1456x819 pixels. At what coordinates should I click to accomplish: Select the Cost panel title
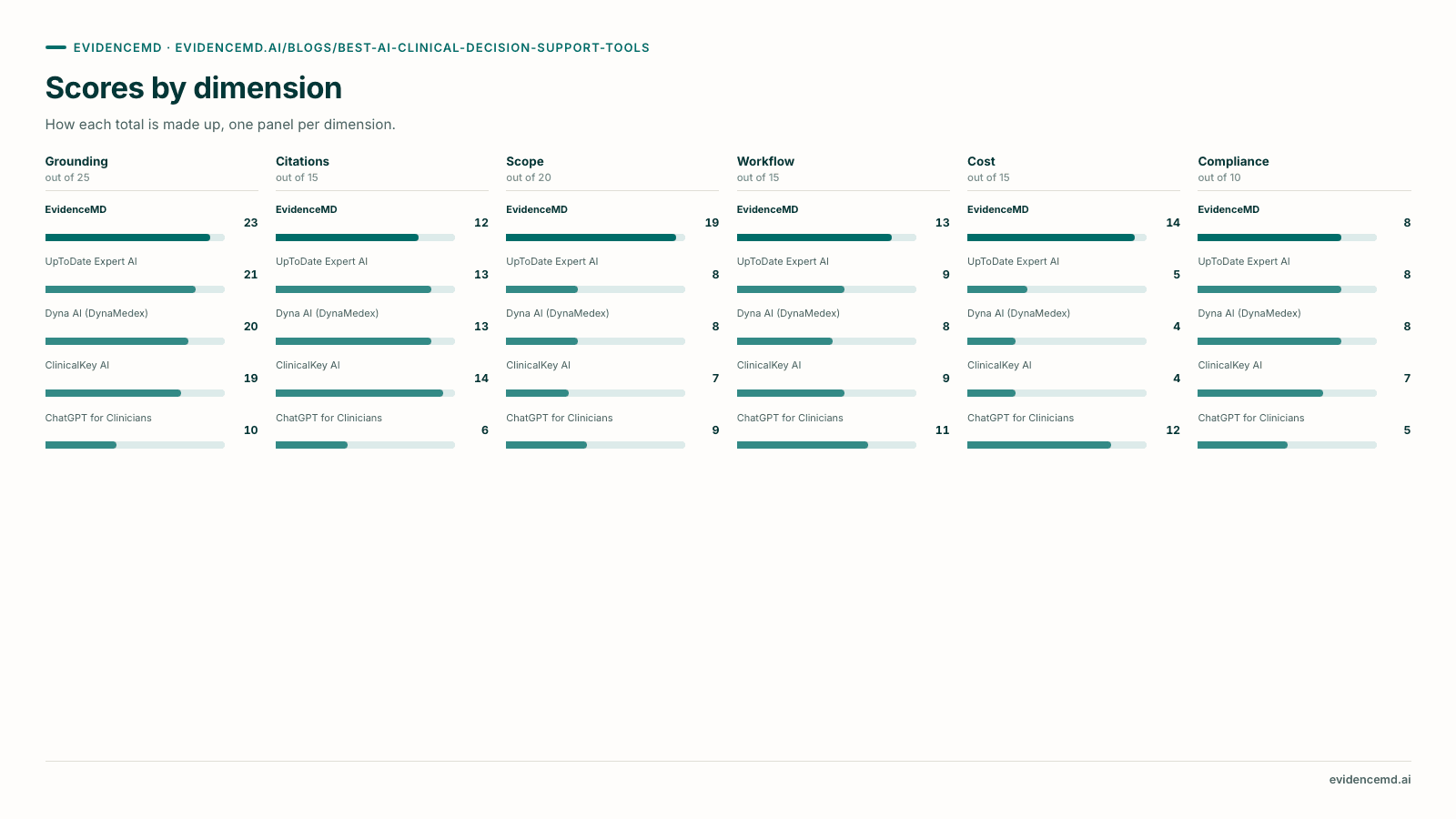coord(981,161)
